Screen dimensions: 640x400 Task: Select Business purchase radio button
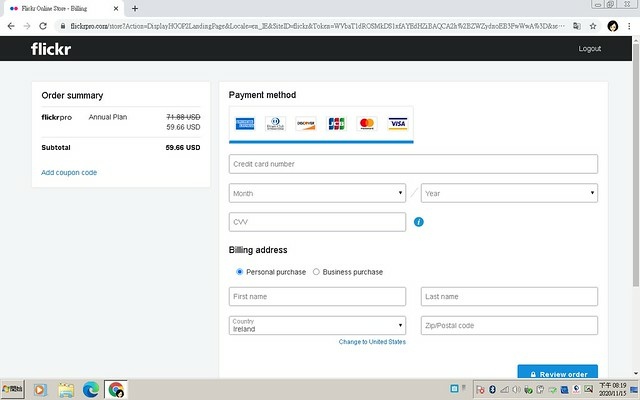(316, 272)
